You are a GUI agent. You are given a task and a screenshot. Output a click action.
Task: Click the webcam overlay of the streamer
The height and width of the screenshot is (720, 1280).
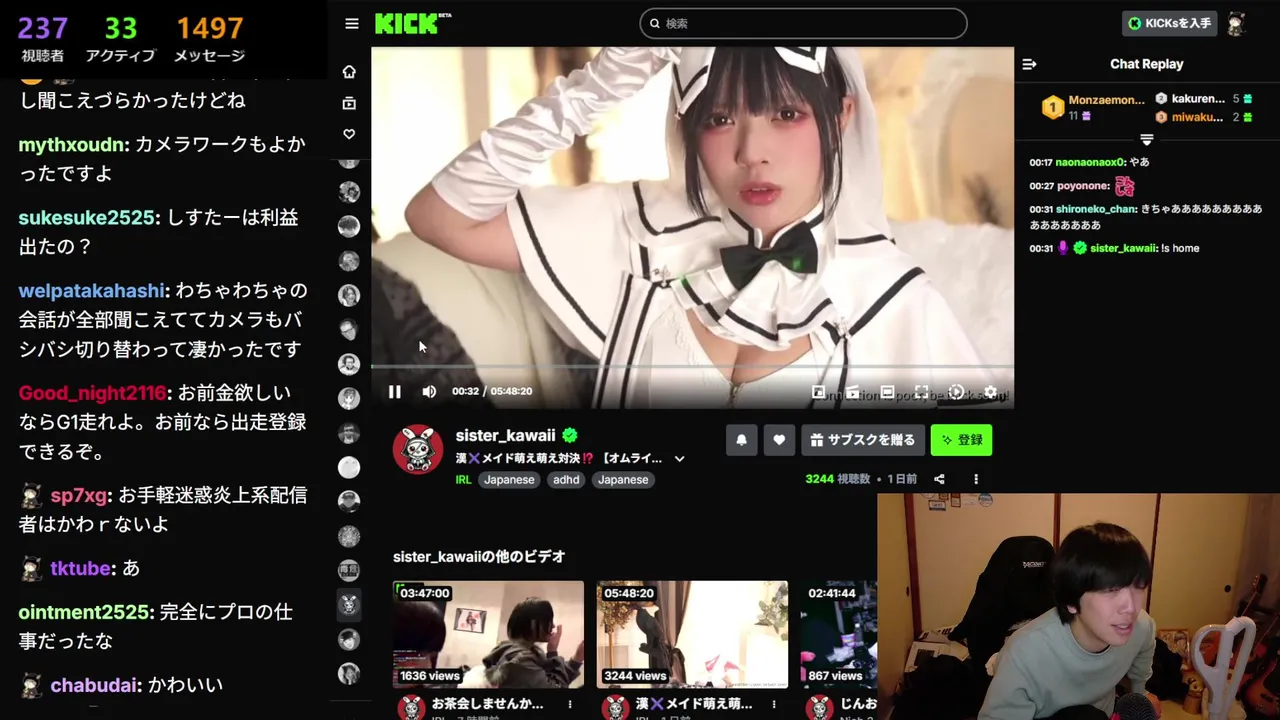point(1078,606)
